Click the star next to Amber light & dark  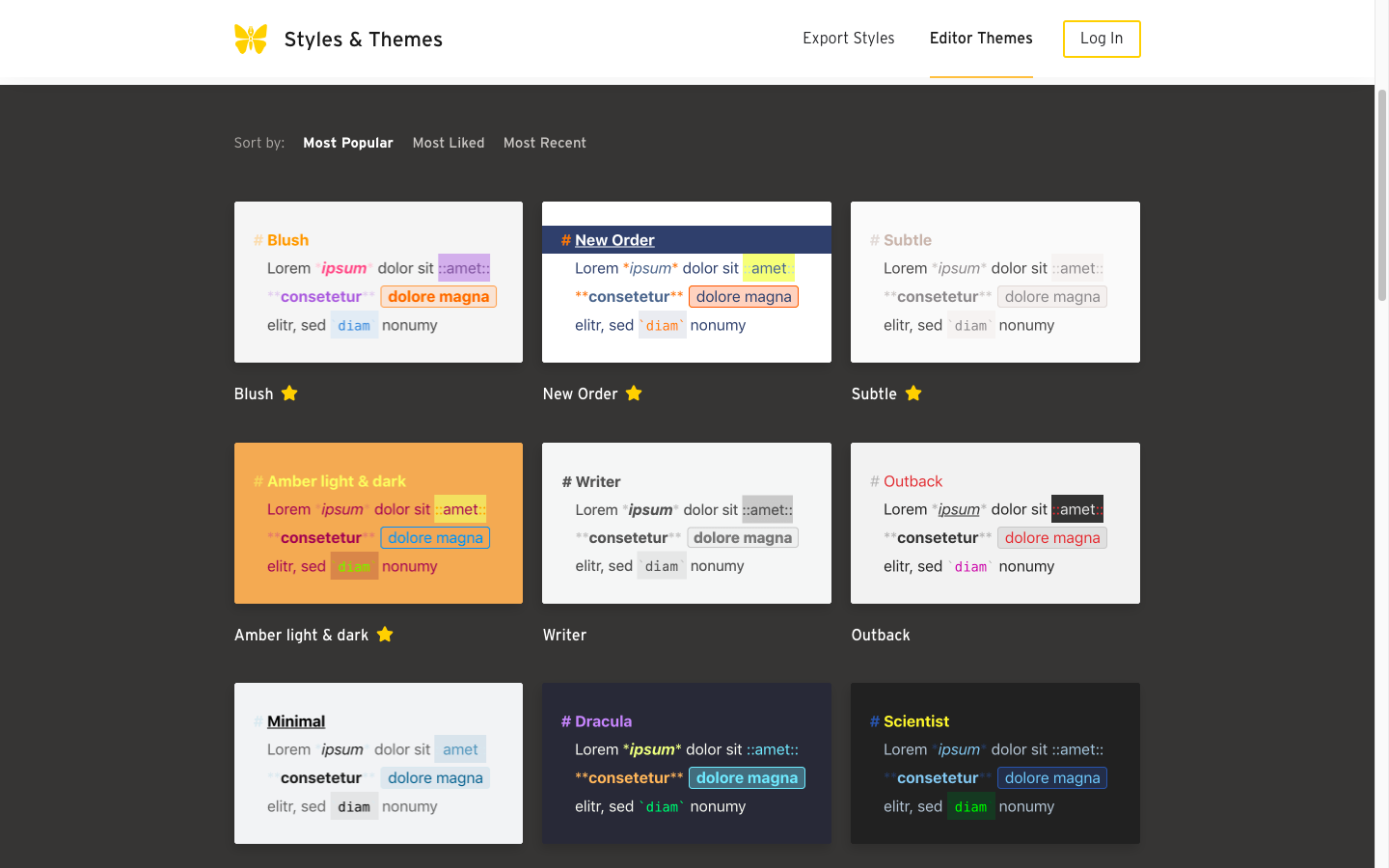click(x=385, y=635)
